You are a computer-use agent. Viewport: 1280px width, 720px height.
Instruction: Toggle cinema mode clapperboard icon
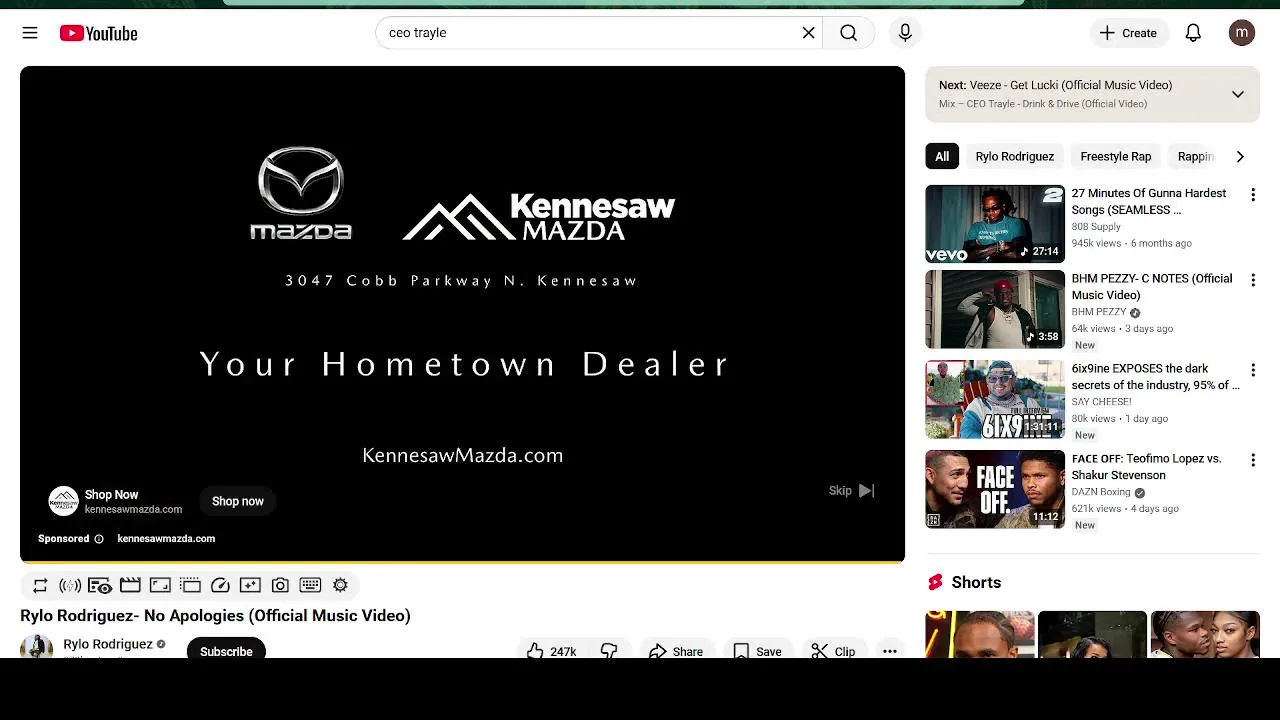pos(130,586)
